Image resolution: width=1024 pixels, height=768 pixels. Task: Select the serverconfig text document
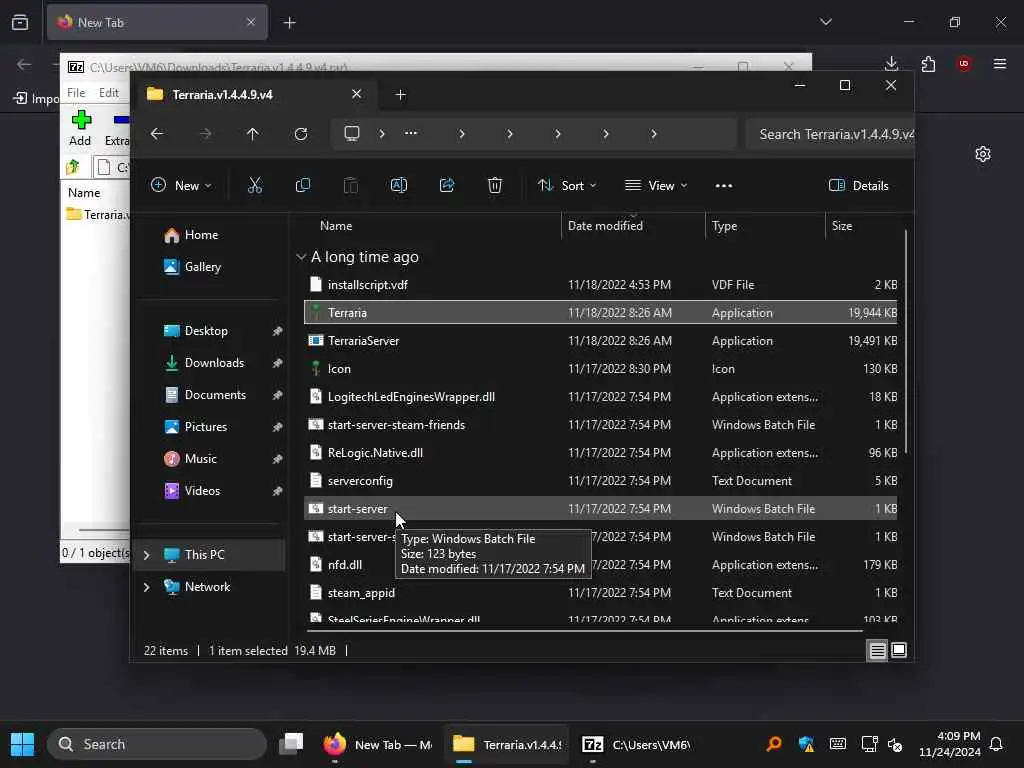click(x=600, y=481)
